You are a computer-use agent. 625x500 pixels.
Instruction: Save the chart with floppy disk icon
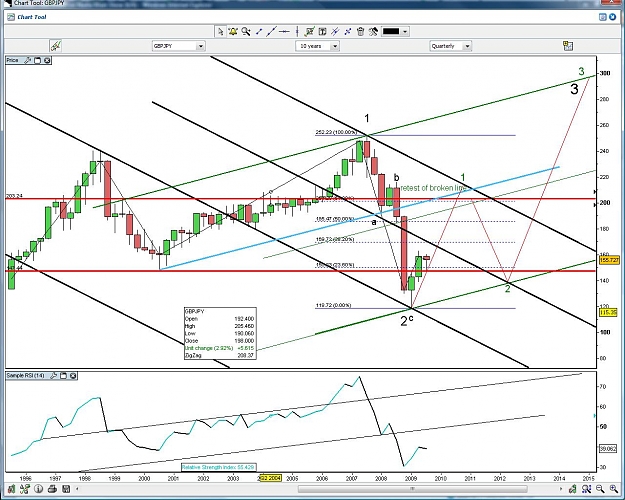point(66,488)
